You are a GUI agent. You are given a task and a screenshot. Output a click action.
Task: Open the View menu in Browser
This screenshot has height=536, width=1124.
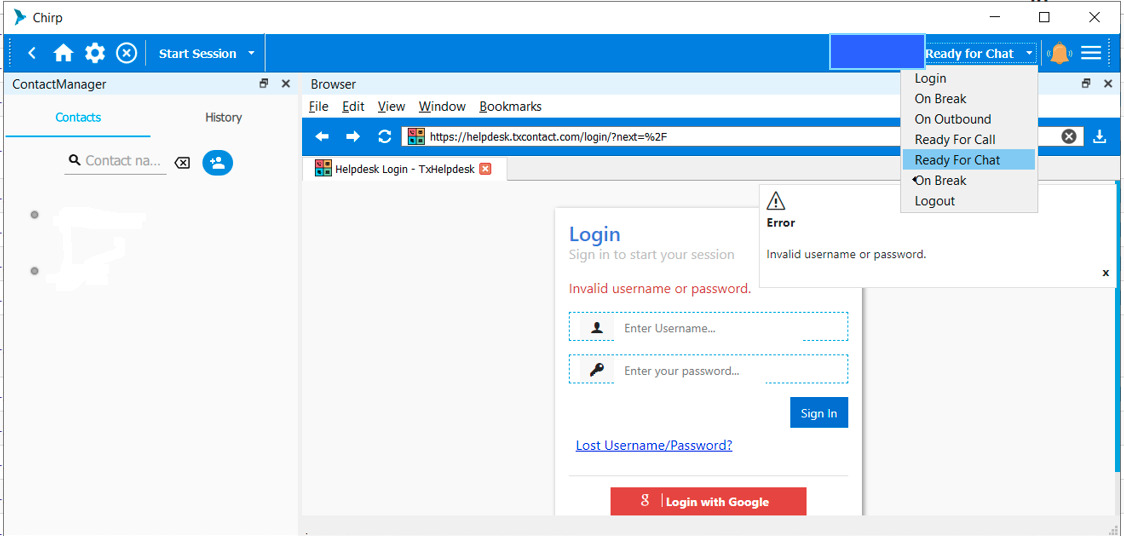[391, 107]
